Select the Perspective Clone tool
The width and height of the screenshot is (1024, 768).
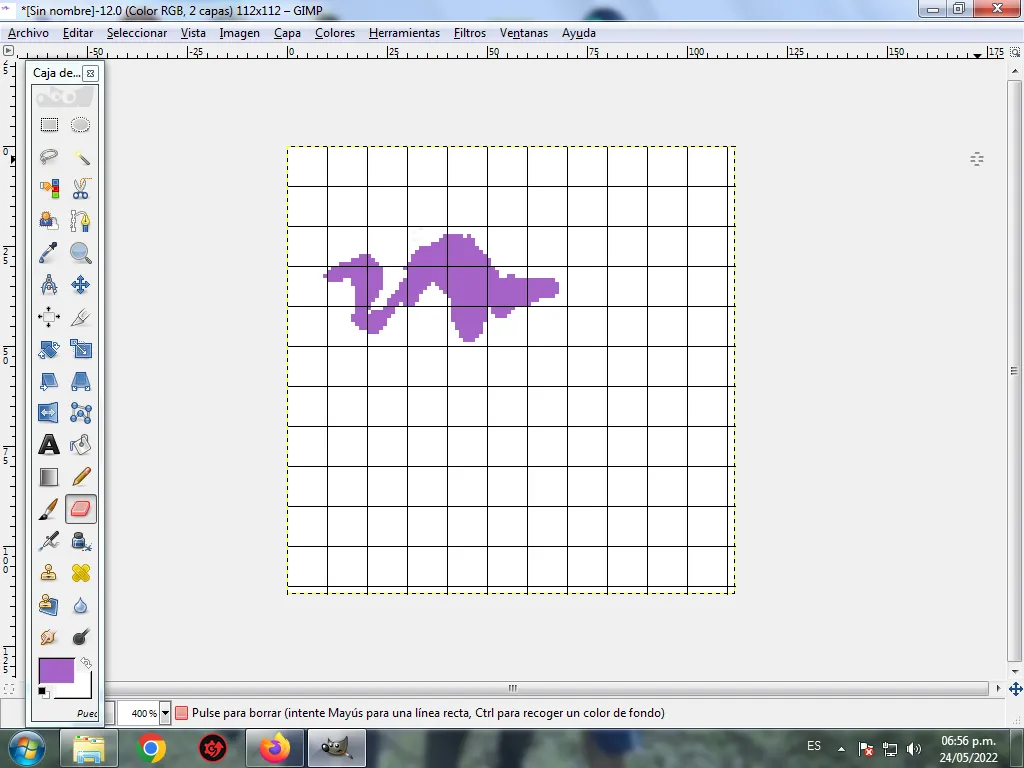point(49,605)
